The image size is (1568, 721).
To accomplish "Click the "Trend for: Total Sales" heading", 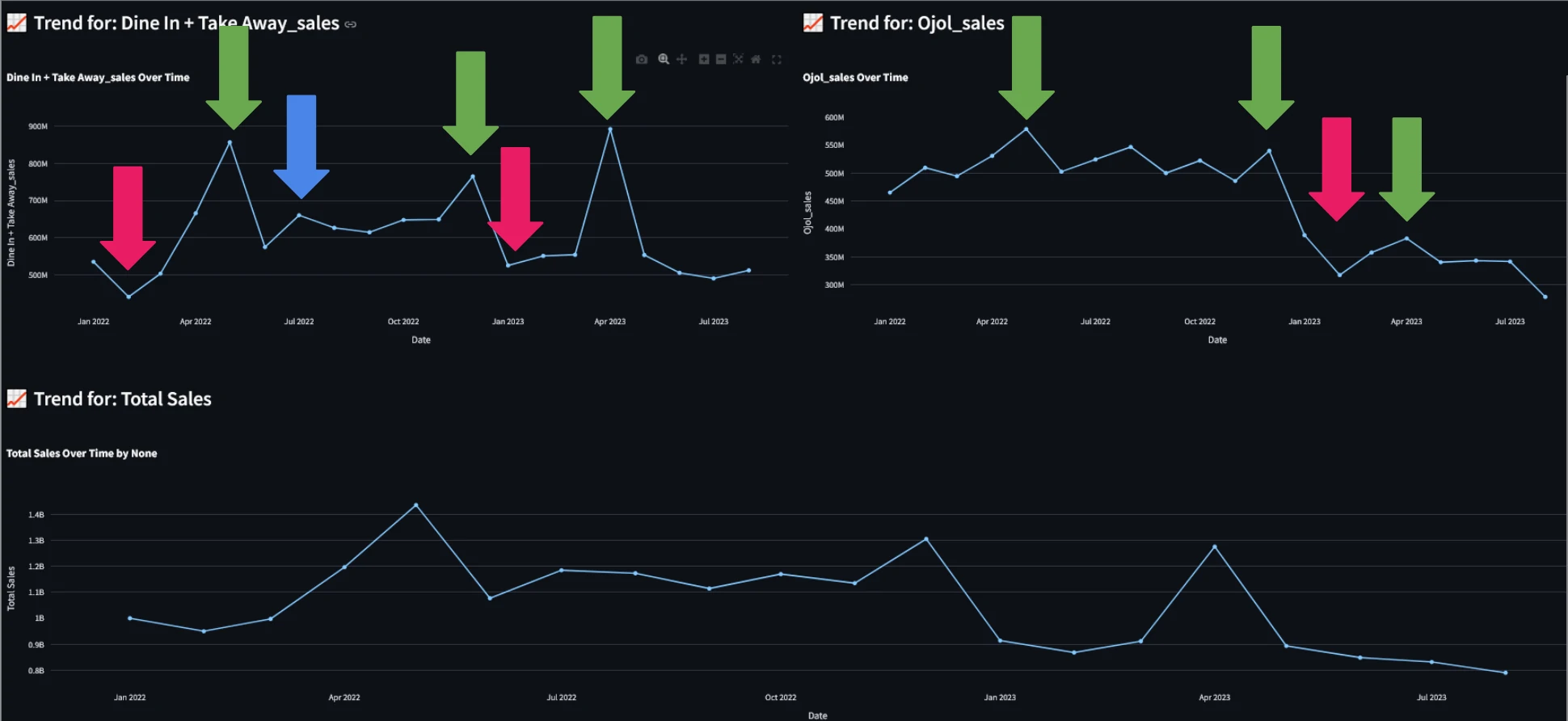I will pos(122,399).
